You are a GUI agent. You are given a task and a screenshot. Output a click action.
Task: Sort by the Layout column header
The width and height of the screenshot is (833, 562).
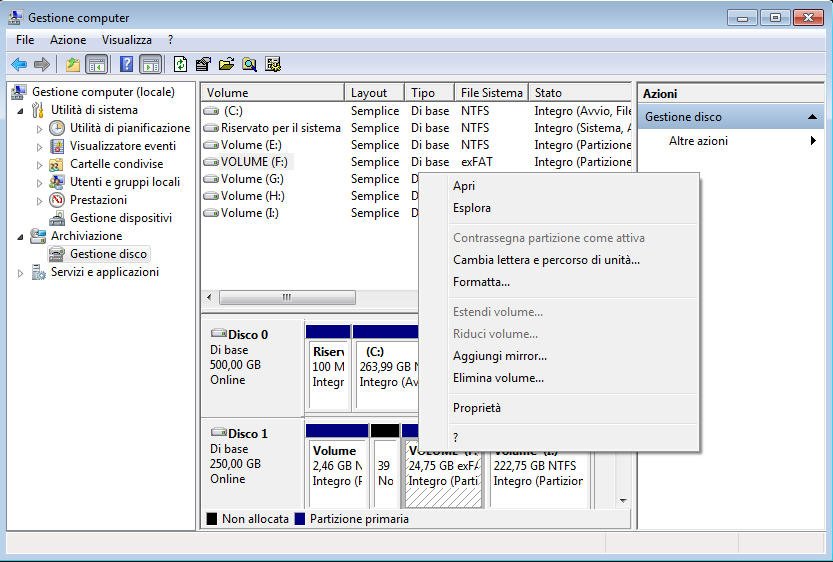tap(375, 92)
